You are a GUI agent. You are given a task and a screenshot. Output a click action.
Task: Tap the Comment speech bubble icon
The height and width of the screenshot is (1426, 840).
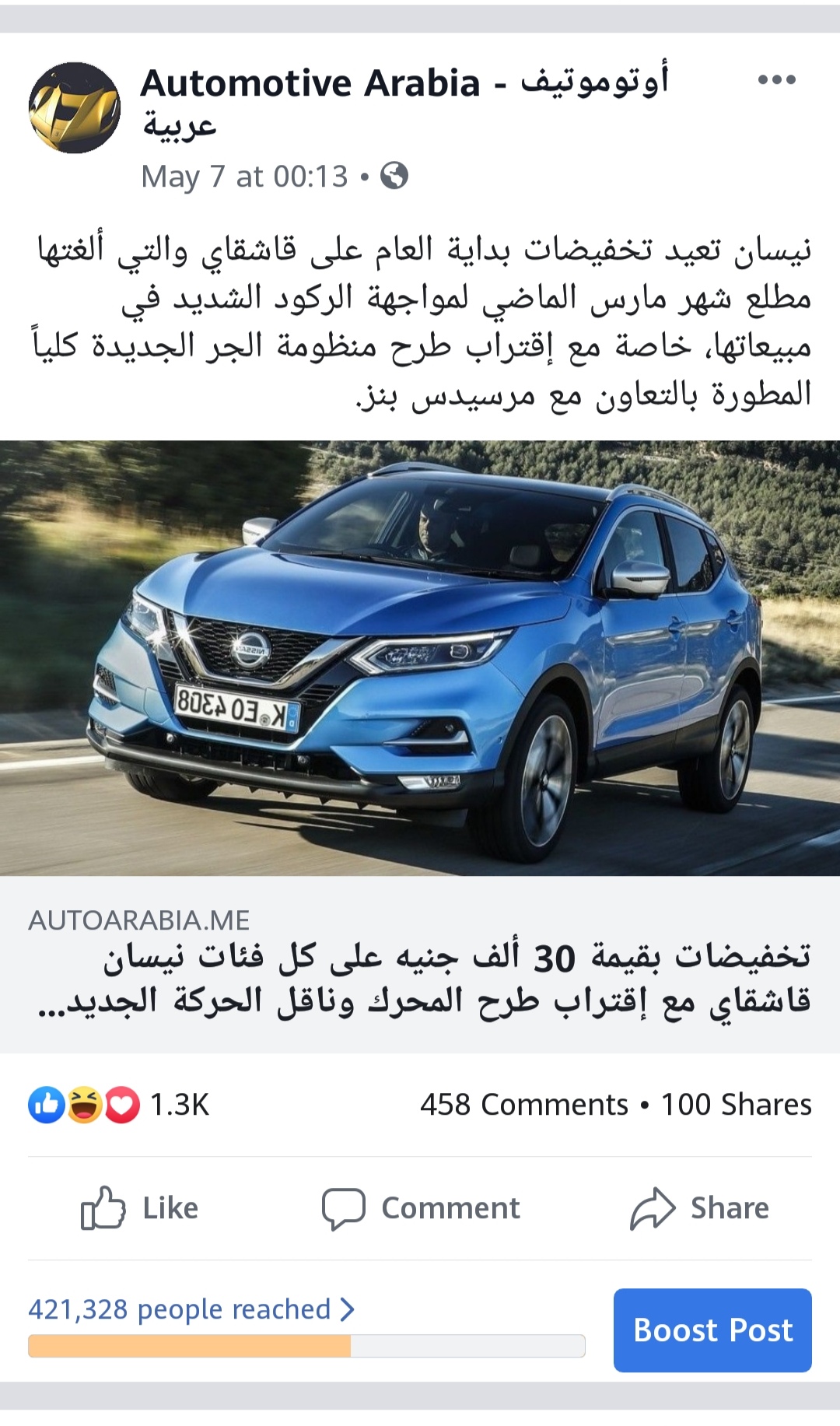343,1208
